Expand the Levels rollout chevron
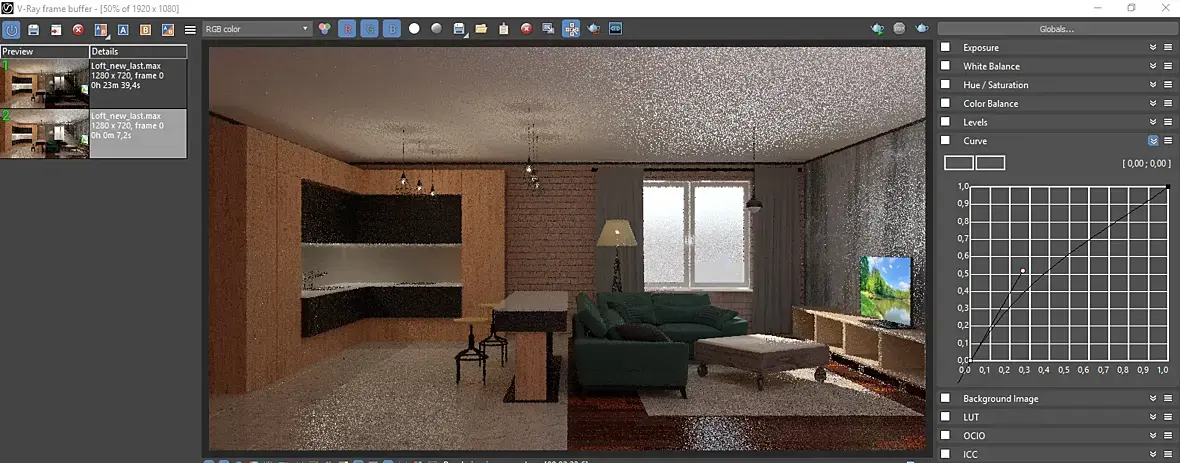 (x=1153, y=121)
